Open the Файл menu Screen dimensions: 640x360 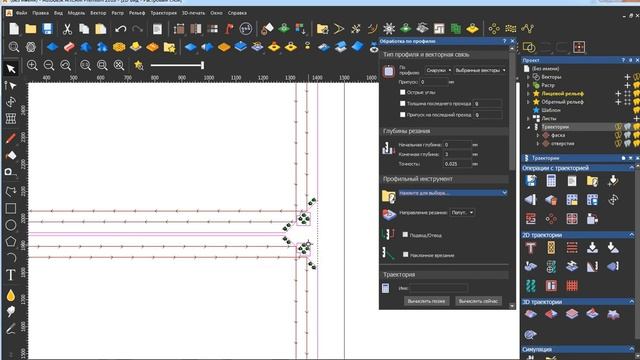click(21, 13)
